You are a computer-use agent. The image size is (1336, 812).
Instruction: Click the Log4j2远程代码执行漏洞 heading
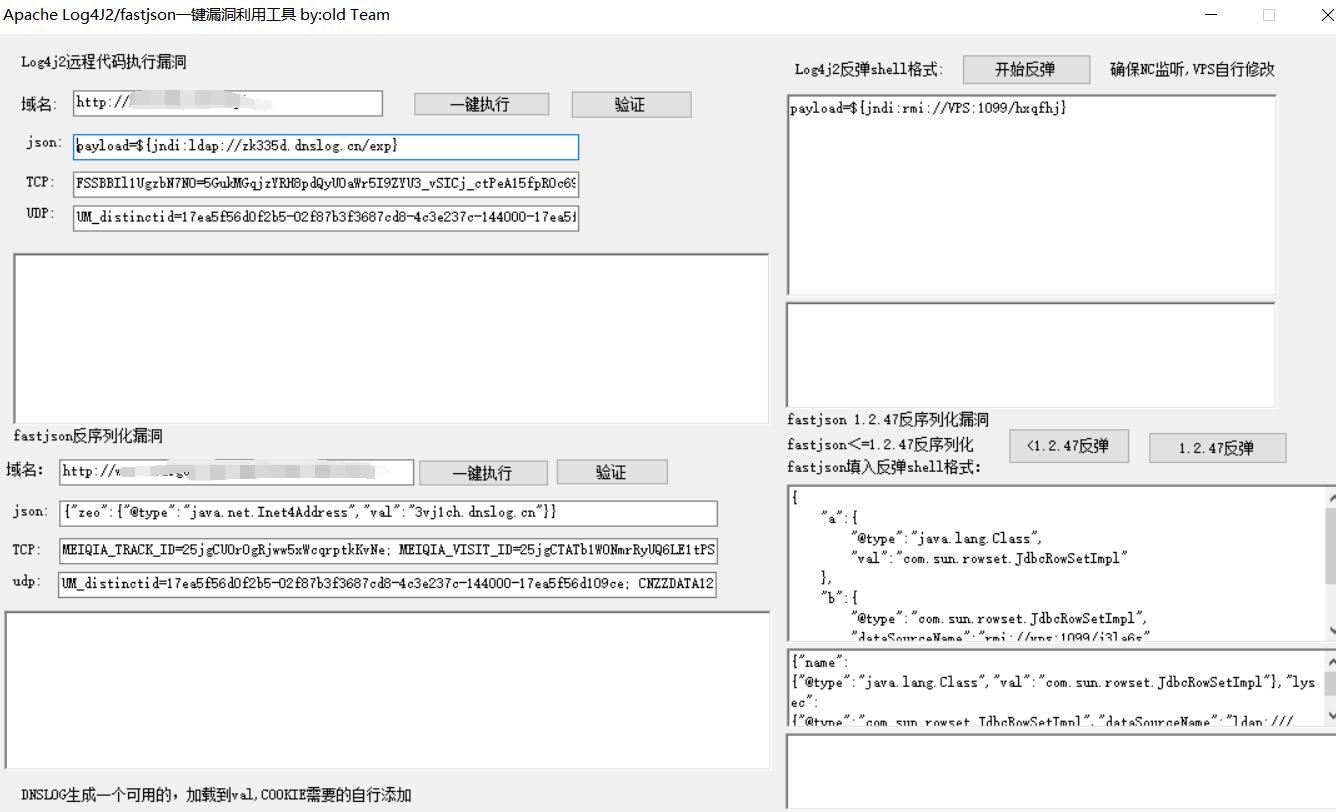(x=104, y=62)
